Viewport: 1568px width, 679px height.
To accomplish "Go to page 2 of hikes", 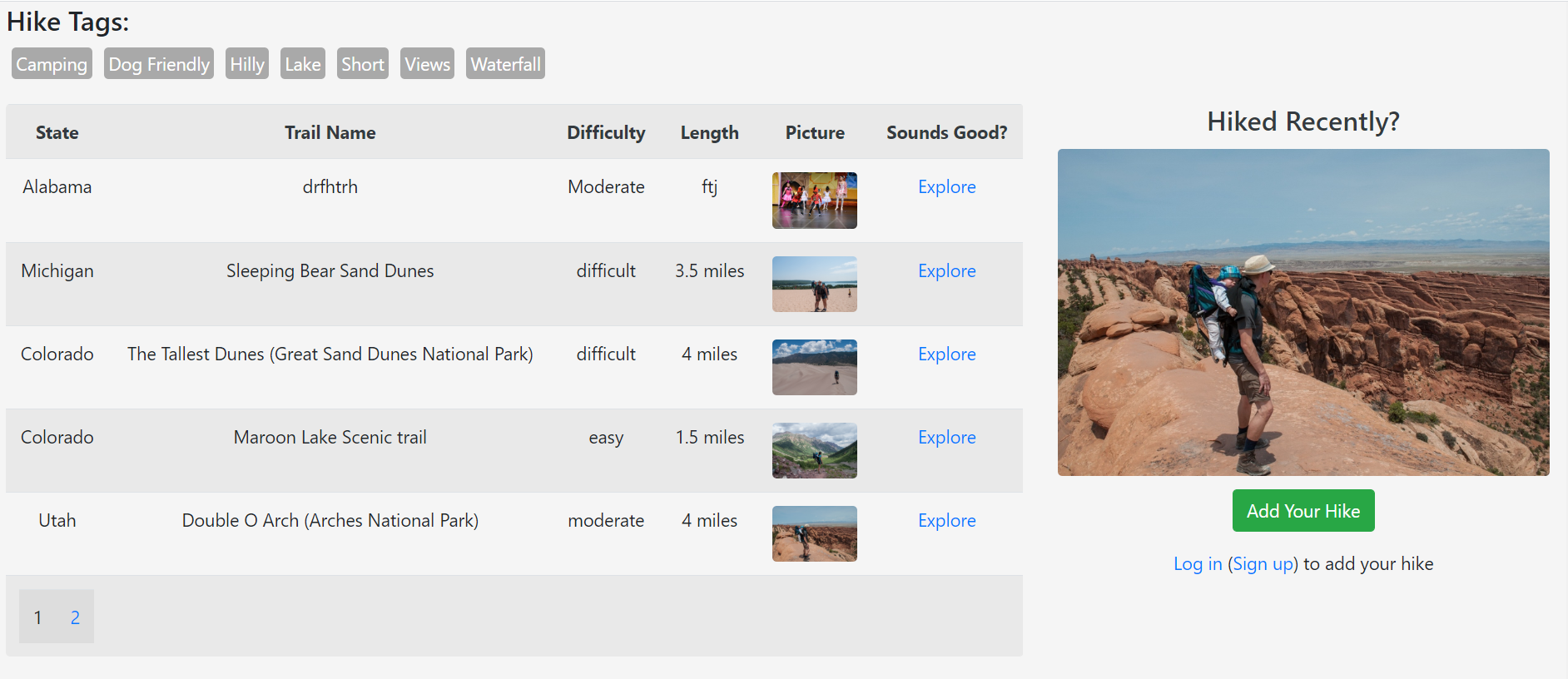I will coord(75,617).
